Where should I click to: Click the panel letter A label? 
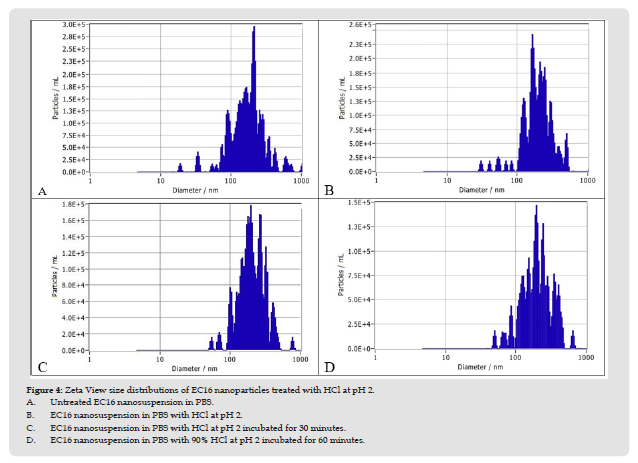point(42,190)
